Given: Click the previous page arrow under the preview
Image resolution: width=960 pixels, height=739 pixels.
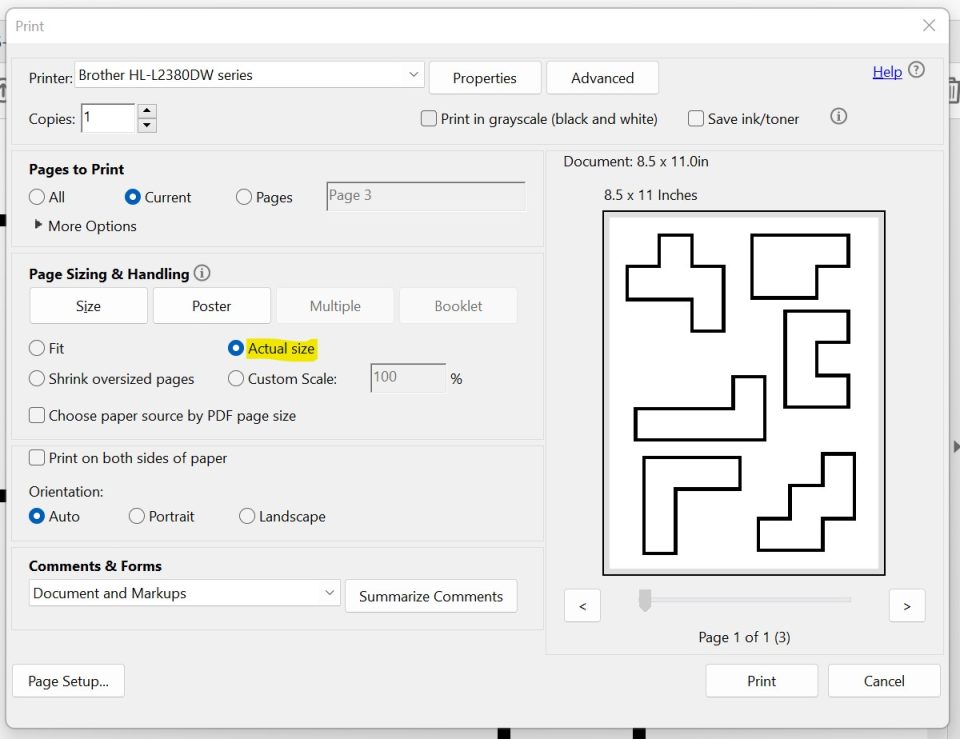Looking at the screenshot, I should pyautogui.click(x=583, y=605).
